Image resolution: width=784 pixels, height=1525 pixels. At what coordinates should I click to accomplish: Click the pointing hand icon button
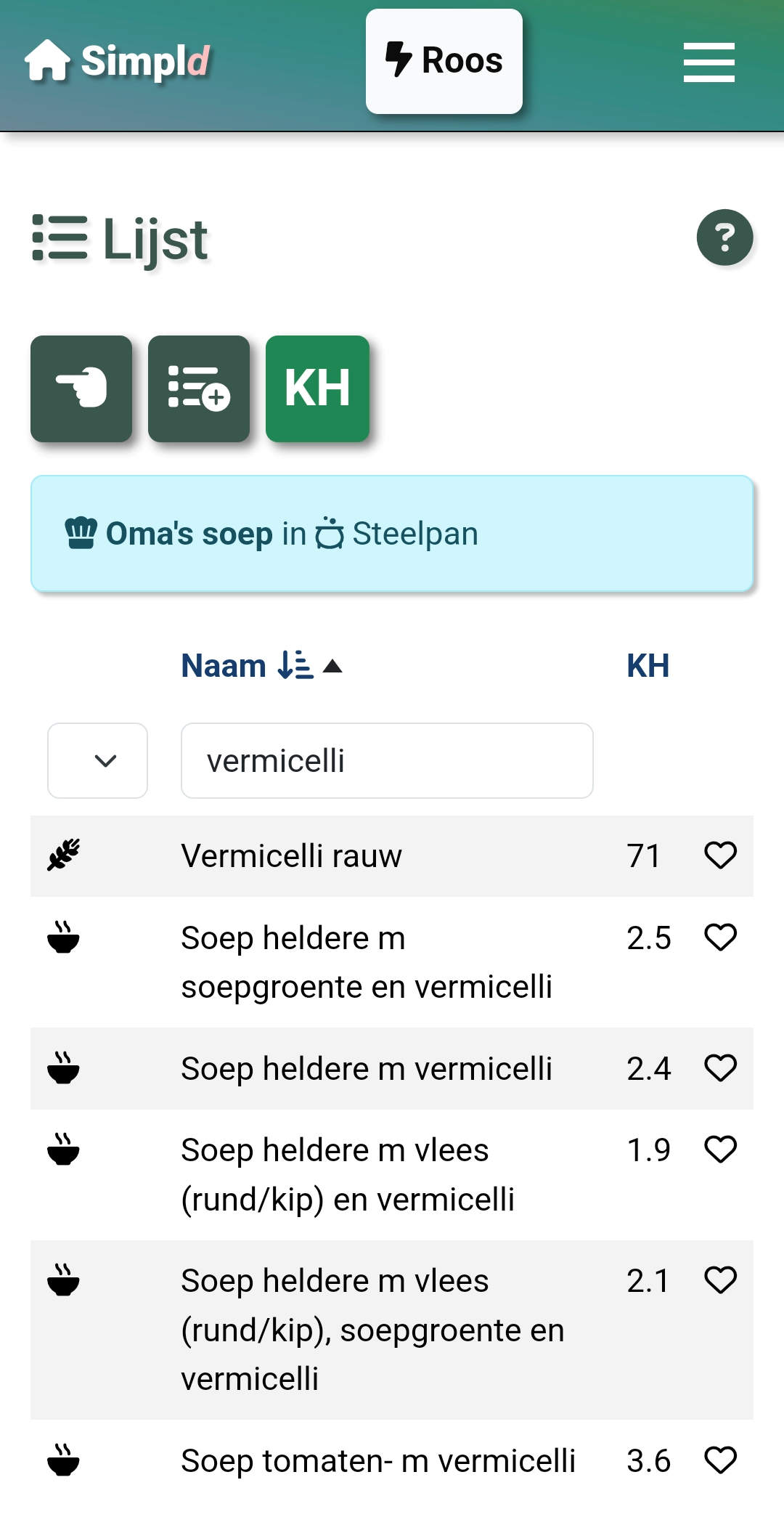pyautogui.click(x=81, y=389)
